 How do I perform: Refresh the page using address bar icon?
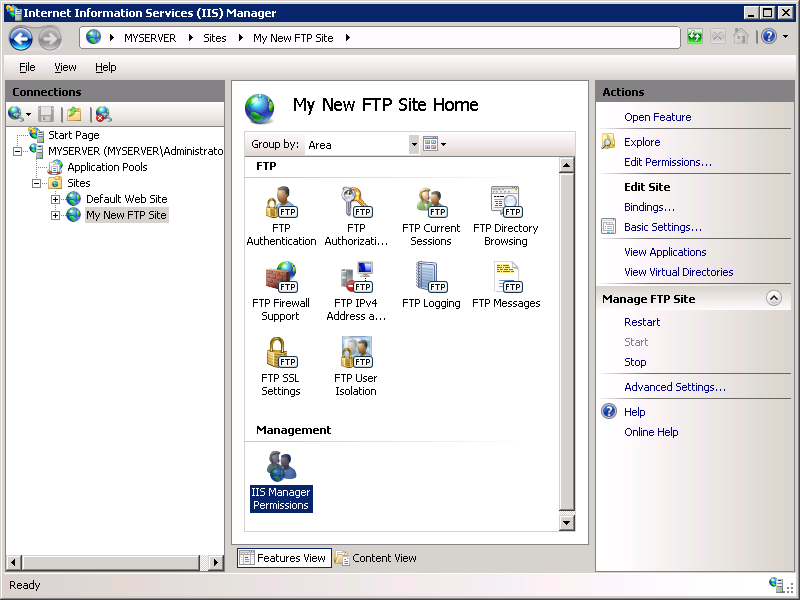point(692,35)
